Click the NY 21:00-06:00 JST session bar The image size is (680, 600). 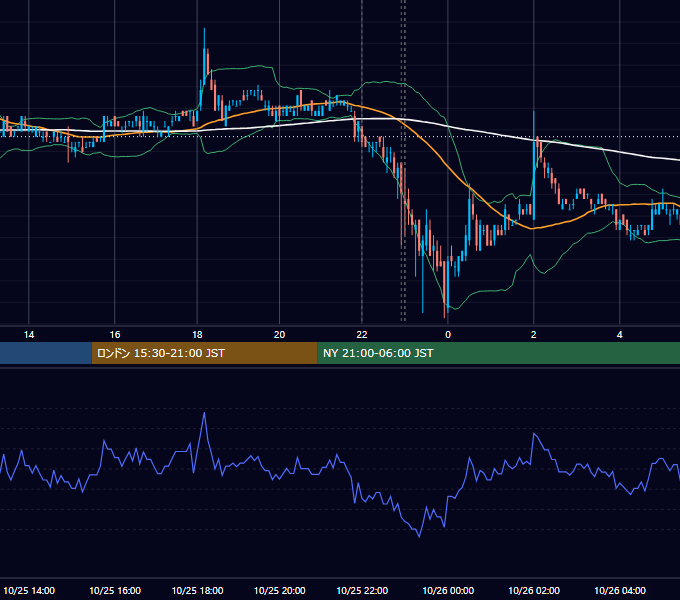click(x=498, y=353)
